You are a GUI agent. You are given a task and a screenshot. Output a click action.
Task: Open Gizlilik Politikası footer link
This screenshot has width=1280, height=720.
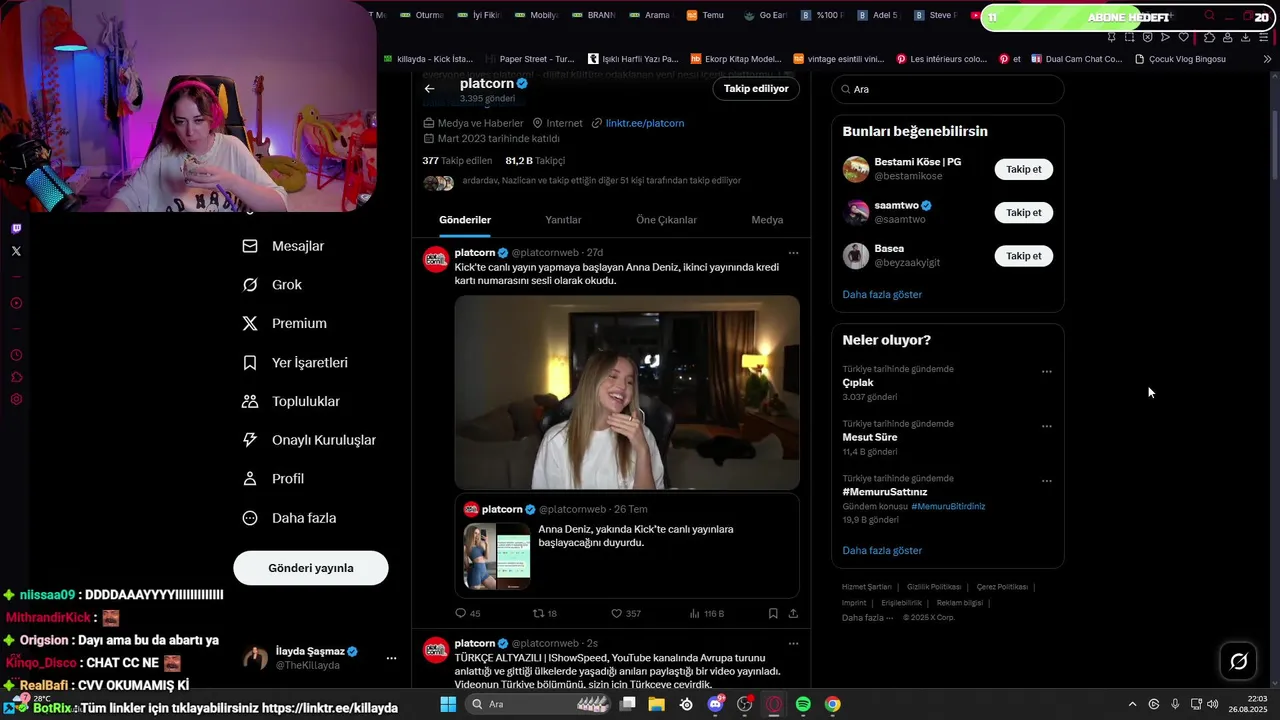pos(934,587)
